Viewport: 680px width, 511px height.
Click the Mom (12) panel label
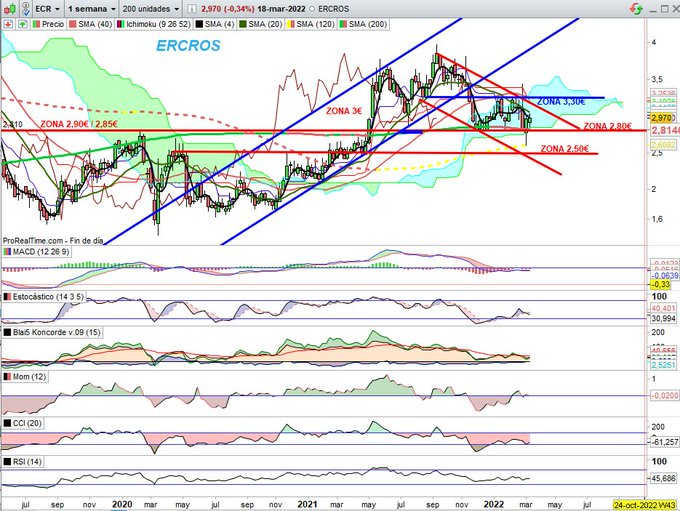click(x=29, y=377)
